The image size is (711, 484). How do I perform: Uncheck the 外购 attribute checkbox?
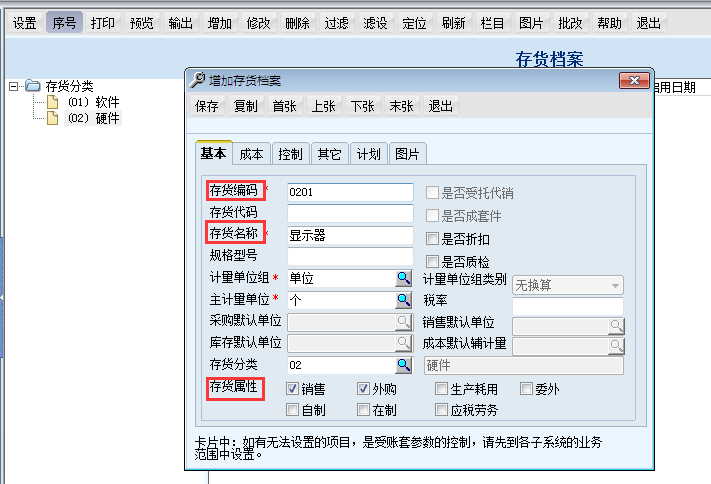(x=363, y=388)
